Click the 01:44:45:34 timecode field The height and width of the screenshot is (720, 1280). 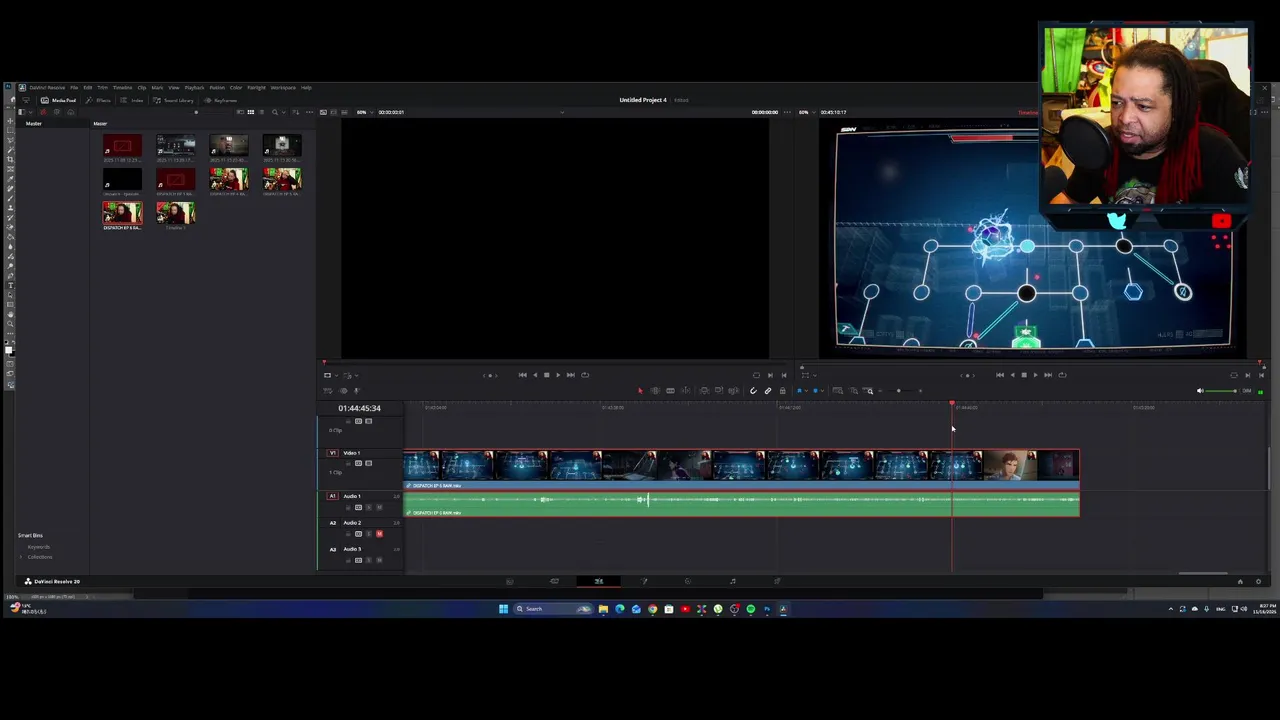click(359, 408)
